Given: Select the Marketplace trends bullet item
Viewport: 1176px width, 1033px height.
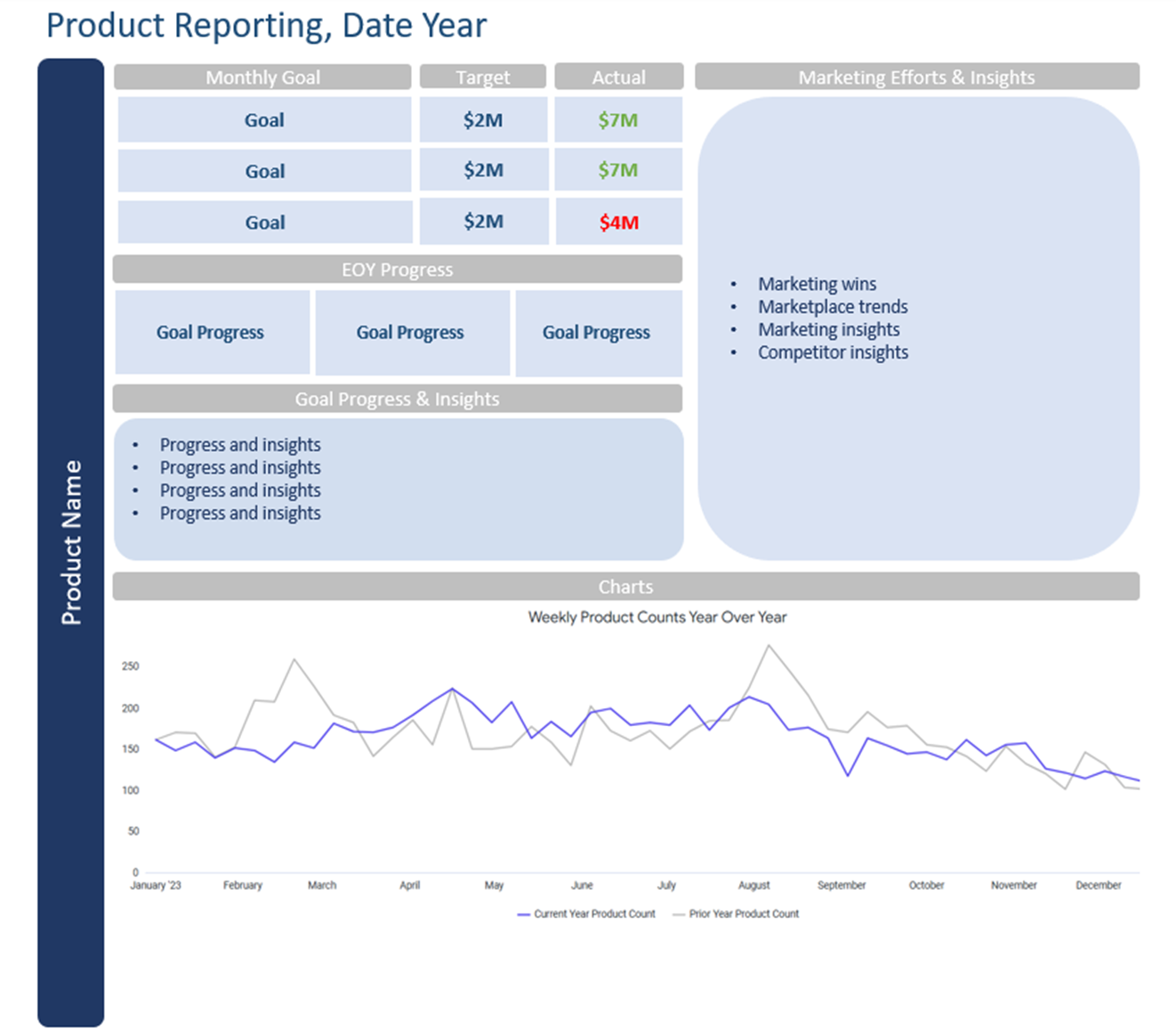Looking at the screenshot, I should coord(833,307).
